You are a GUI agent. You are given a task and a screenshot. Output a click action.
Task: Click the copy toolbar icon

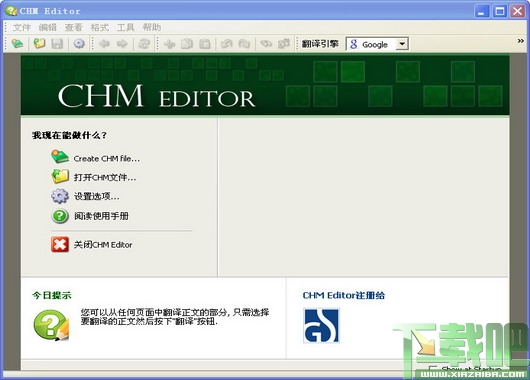(x=187, y=44)
